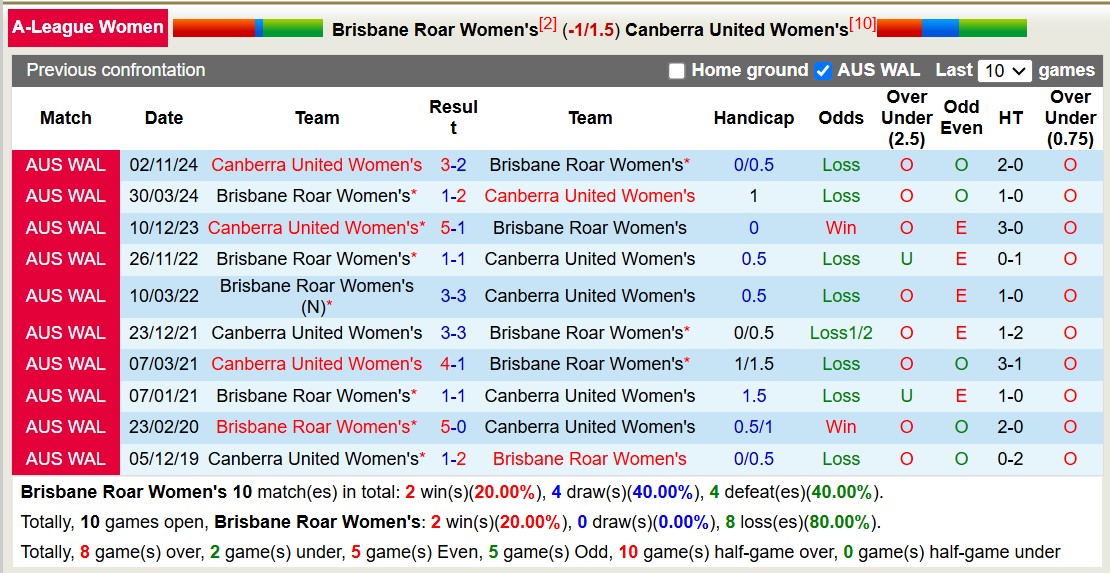Click Brisbane Roar Women's away team on 05/12/19
This screenshot has width=1110, height=573.
pos(590,459)
